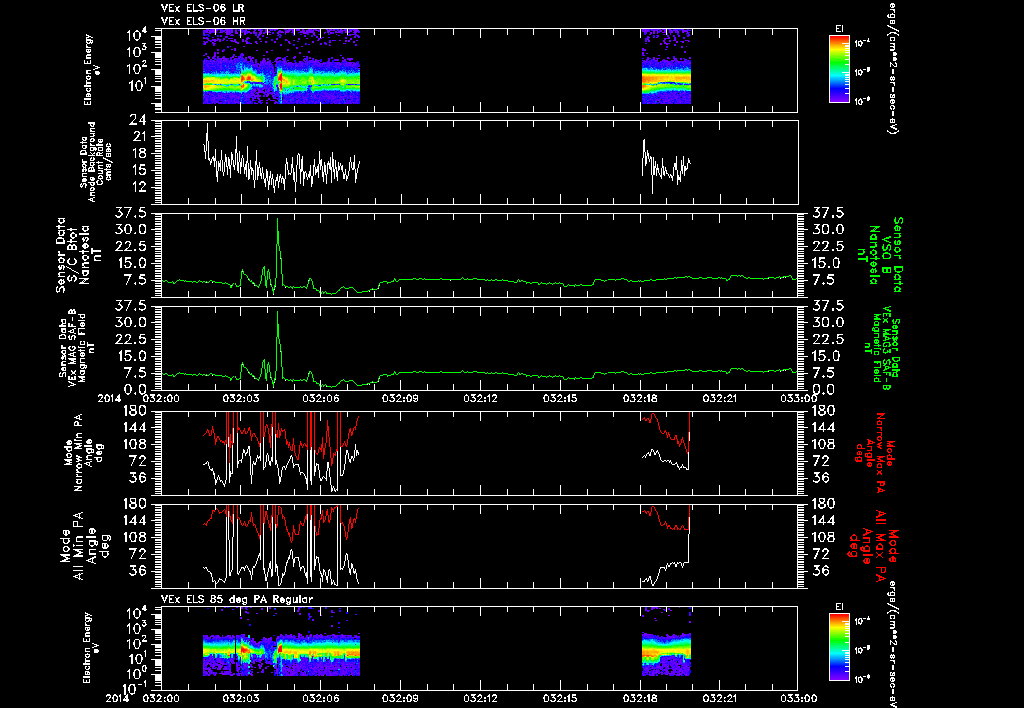The width and height of the screenshot is (1024, 708).
Task: Select the "032:21" time tick under the 85 deg PA spectrogram
Action: pyautogui.click(x=720, y=698)
